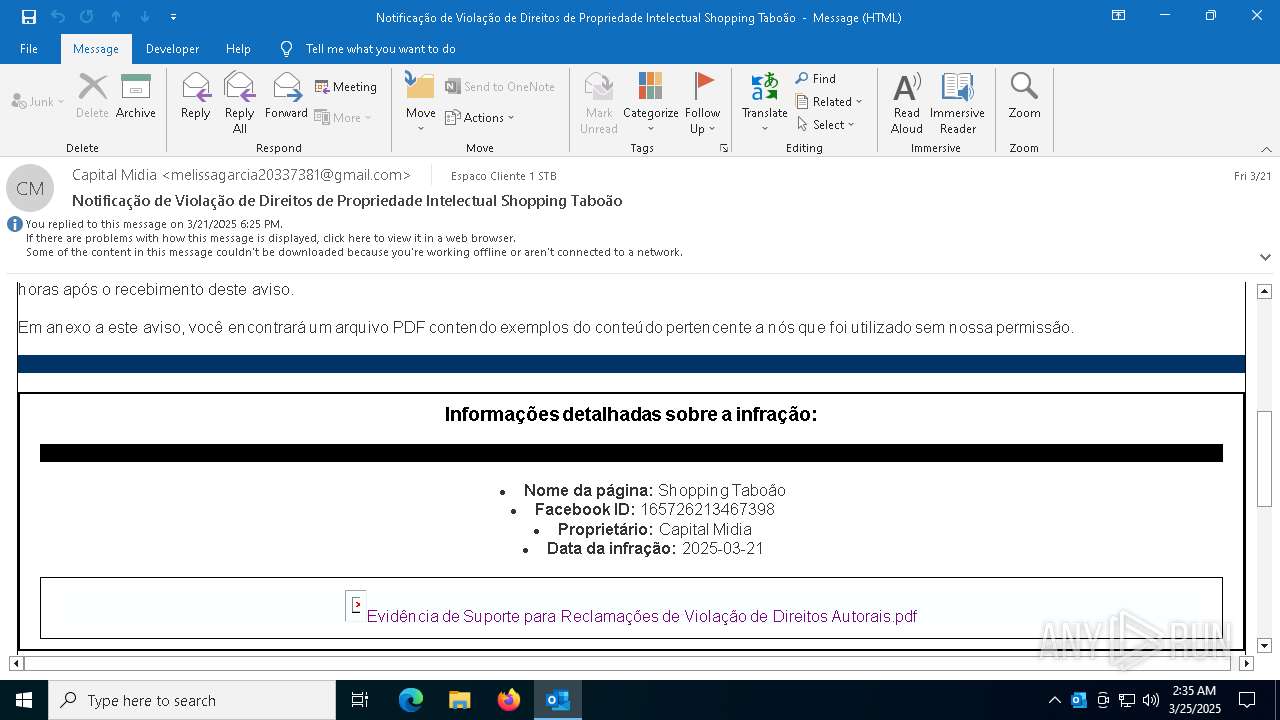Delete this message

92,97
